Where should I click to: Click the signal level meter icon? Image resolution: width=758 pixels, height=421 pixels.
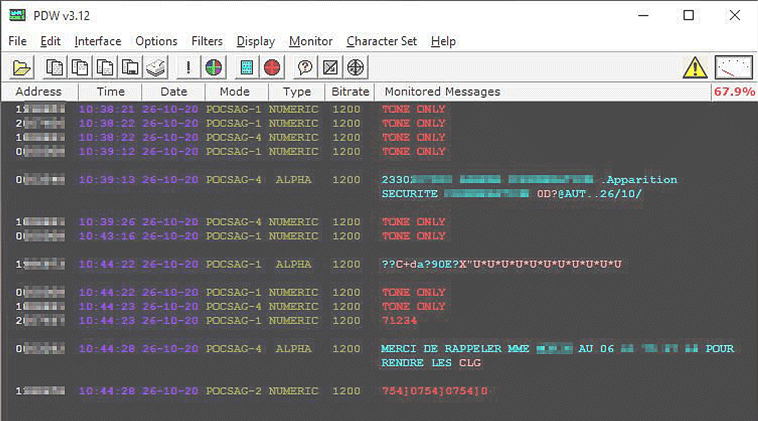coord(734,67)
